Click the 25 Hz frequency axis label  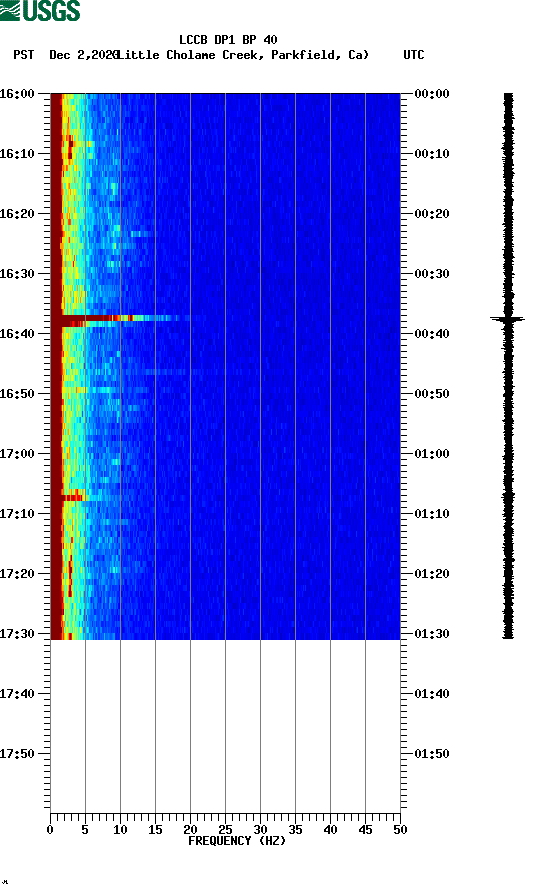point(225,830)
